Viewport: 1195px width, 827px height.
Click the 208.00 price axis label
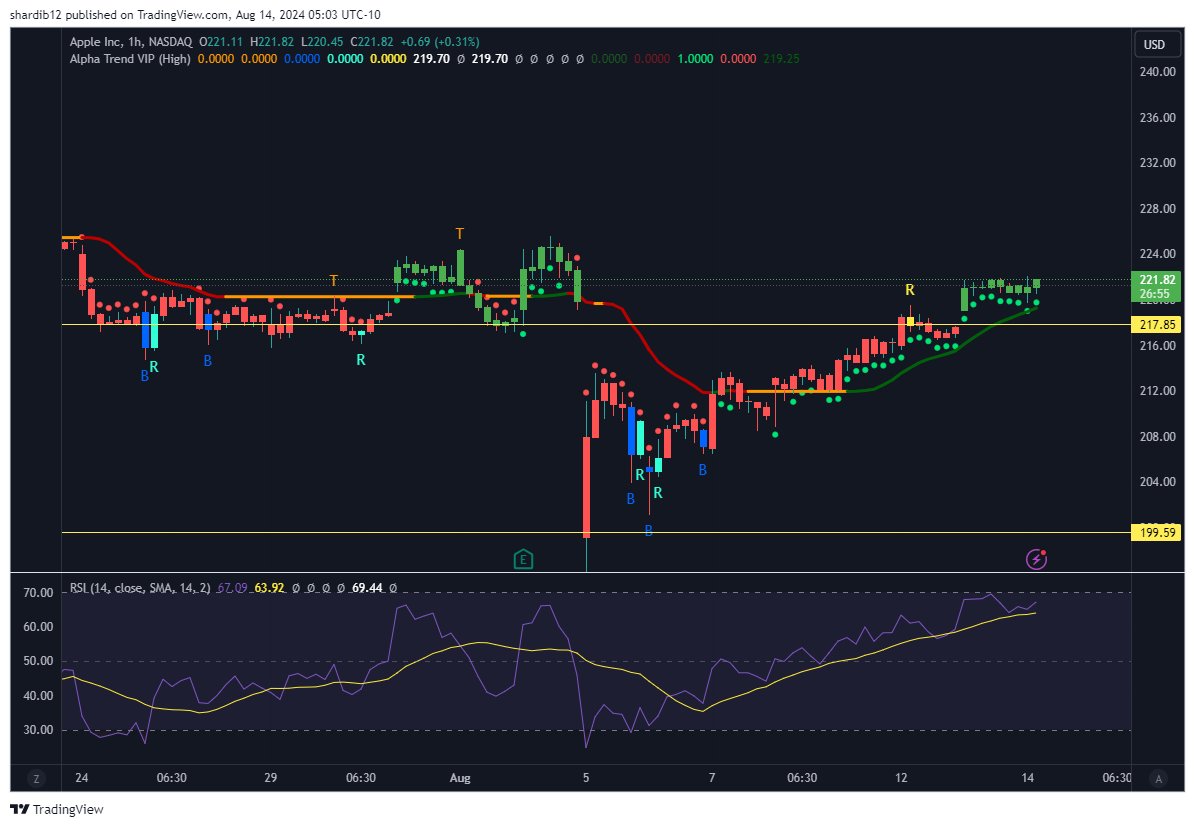(x=1157, y=437)
